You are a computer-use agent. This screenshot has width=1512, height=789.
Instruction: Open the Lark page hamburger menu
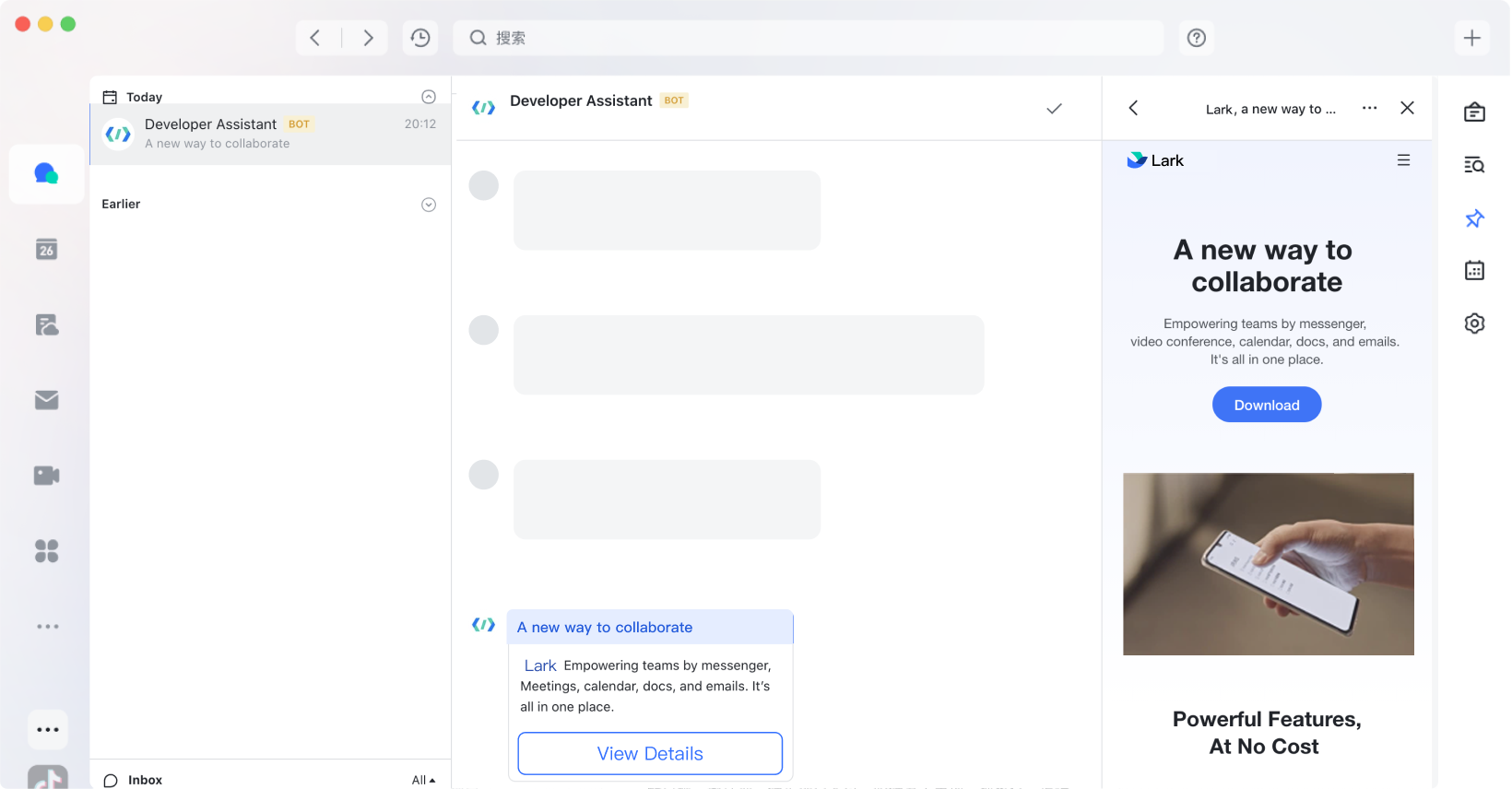pyautogui.click(x=1403, y=160)
